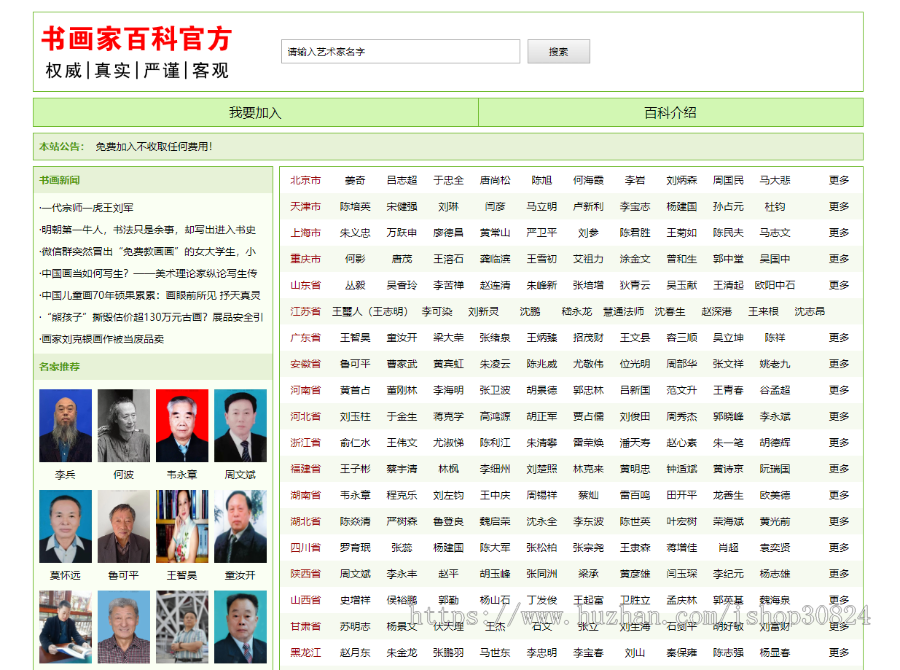900x670 pixels.
Task: Click the 搜索 search button
Action: (558, 52)
